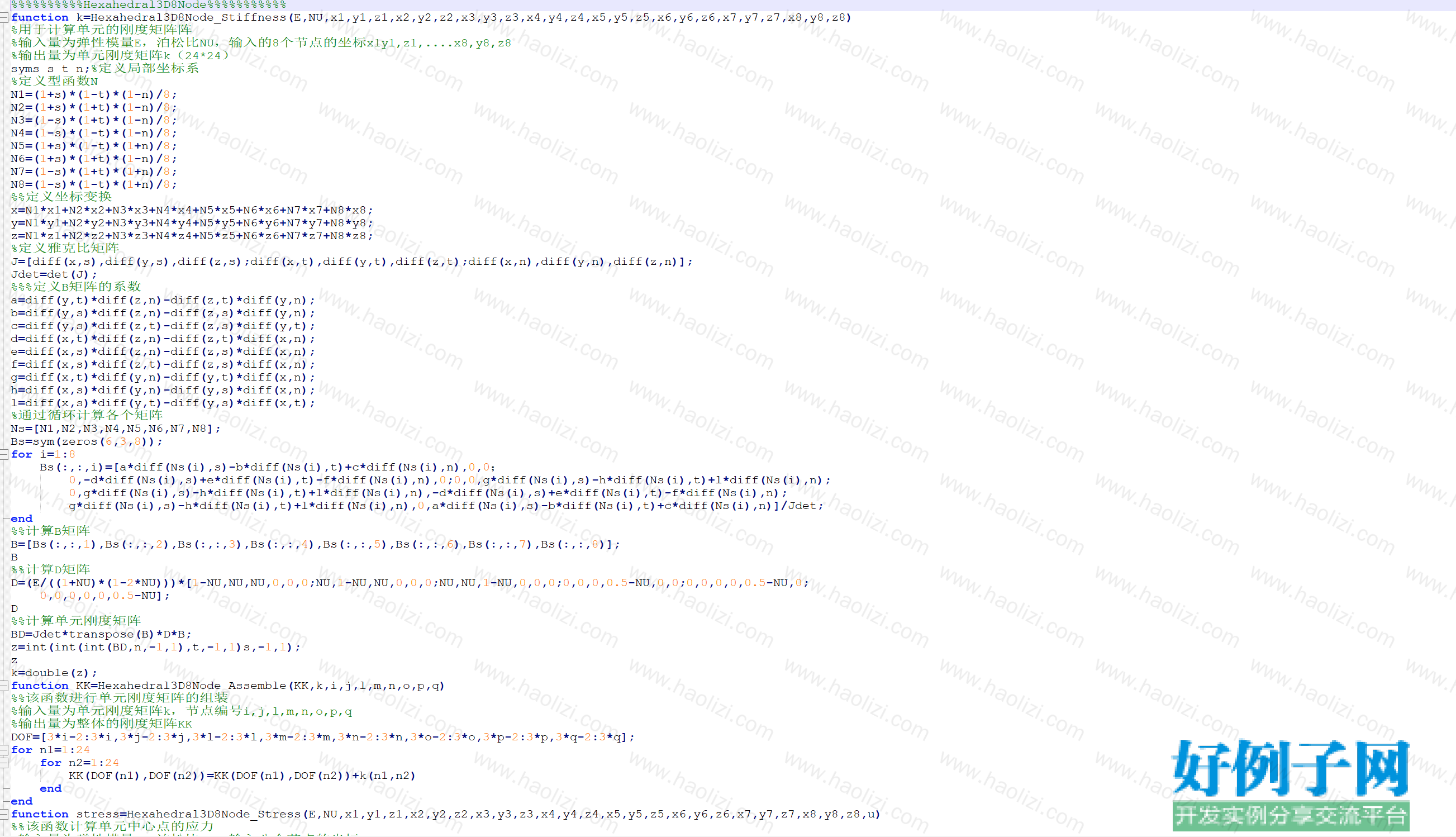This screenshot has height=837, width=1456.
Task: Collapse the 'for i=1:8' loop fold marker
Action: click(3, 455)
